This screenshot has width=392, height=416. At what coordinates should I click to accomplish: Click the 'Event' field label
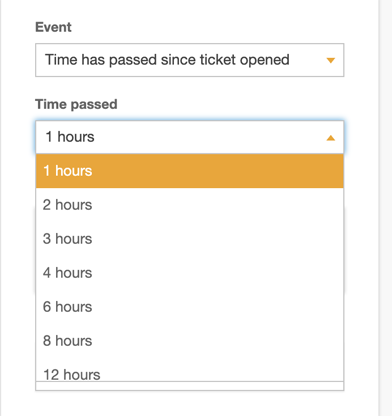coord(53,27)
